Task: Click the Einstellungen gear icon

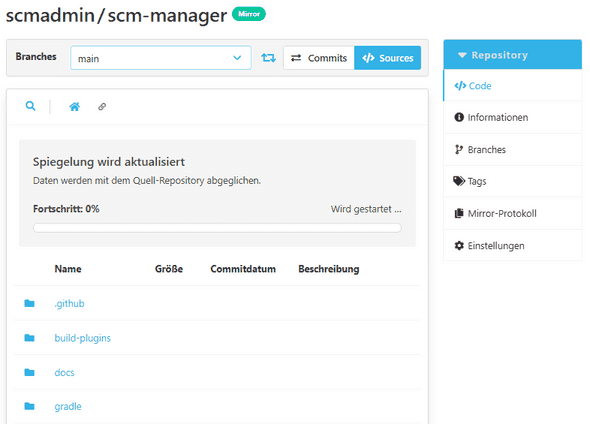Action: (x=459, y=246)
